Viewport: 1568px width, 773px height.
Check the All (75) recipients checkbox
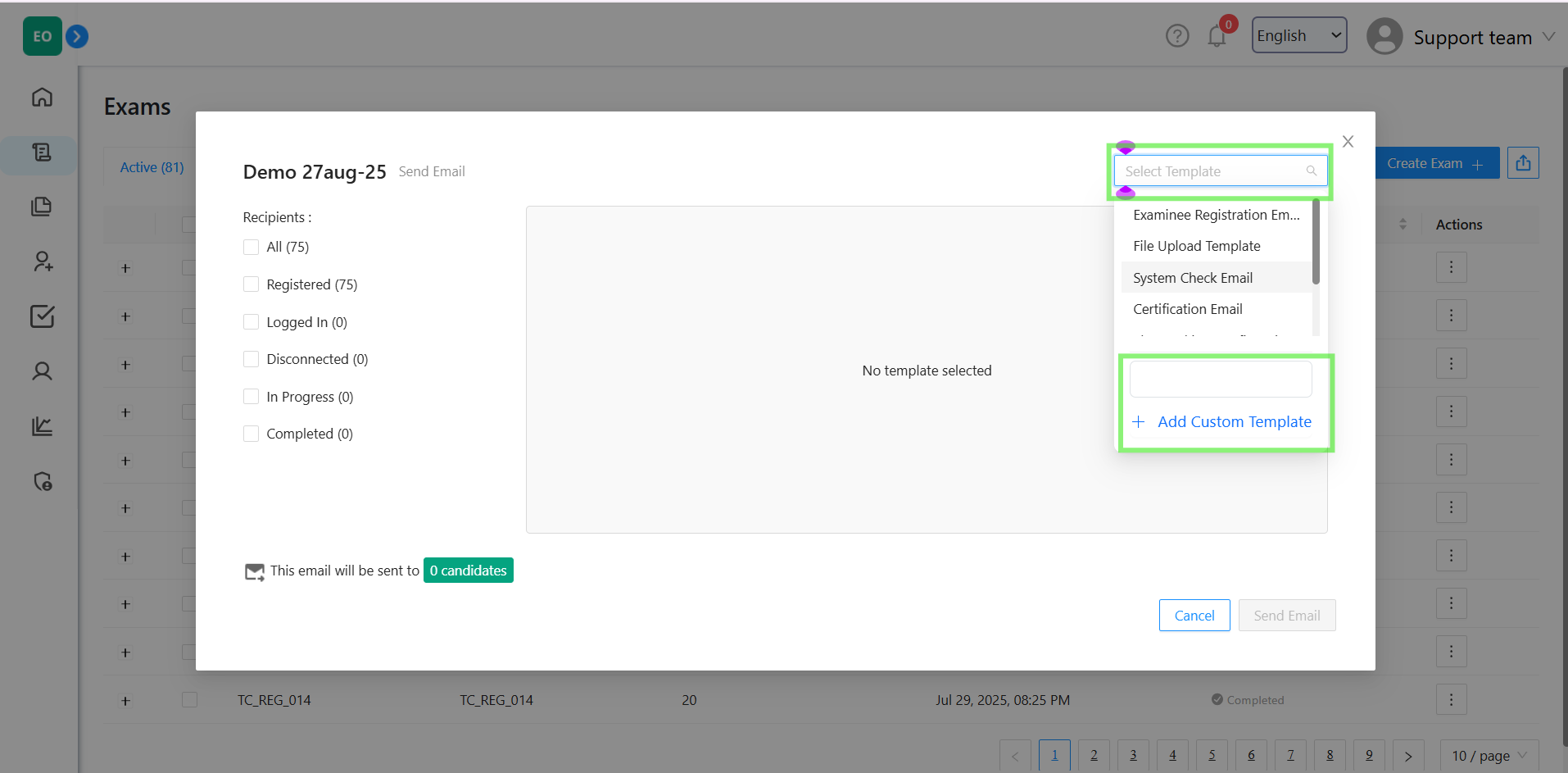(252, 247)
